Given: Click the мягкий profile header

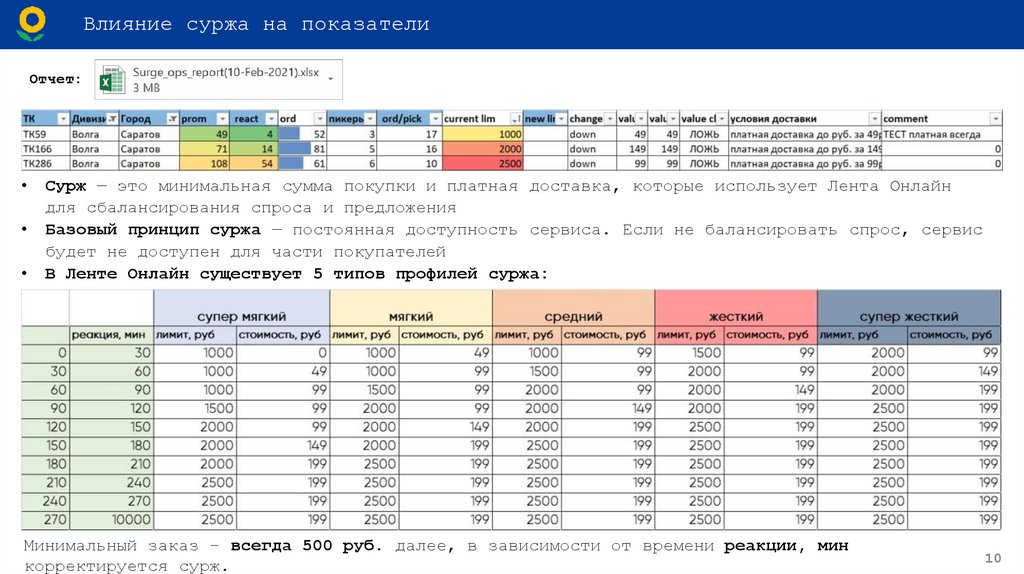Looking at the screenshot, I should click(411, 308).
